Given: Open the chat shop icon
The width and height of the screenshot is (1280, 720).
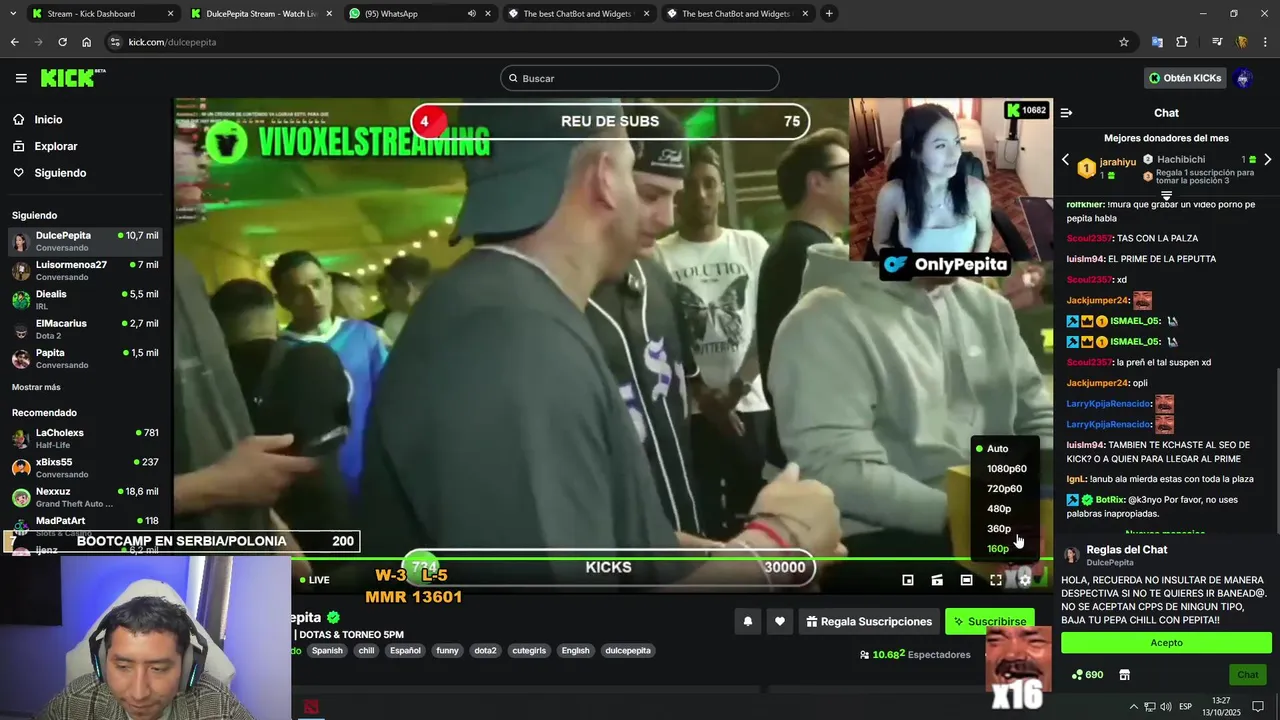Looking at the screenshot, I should 1124,675.
